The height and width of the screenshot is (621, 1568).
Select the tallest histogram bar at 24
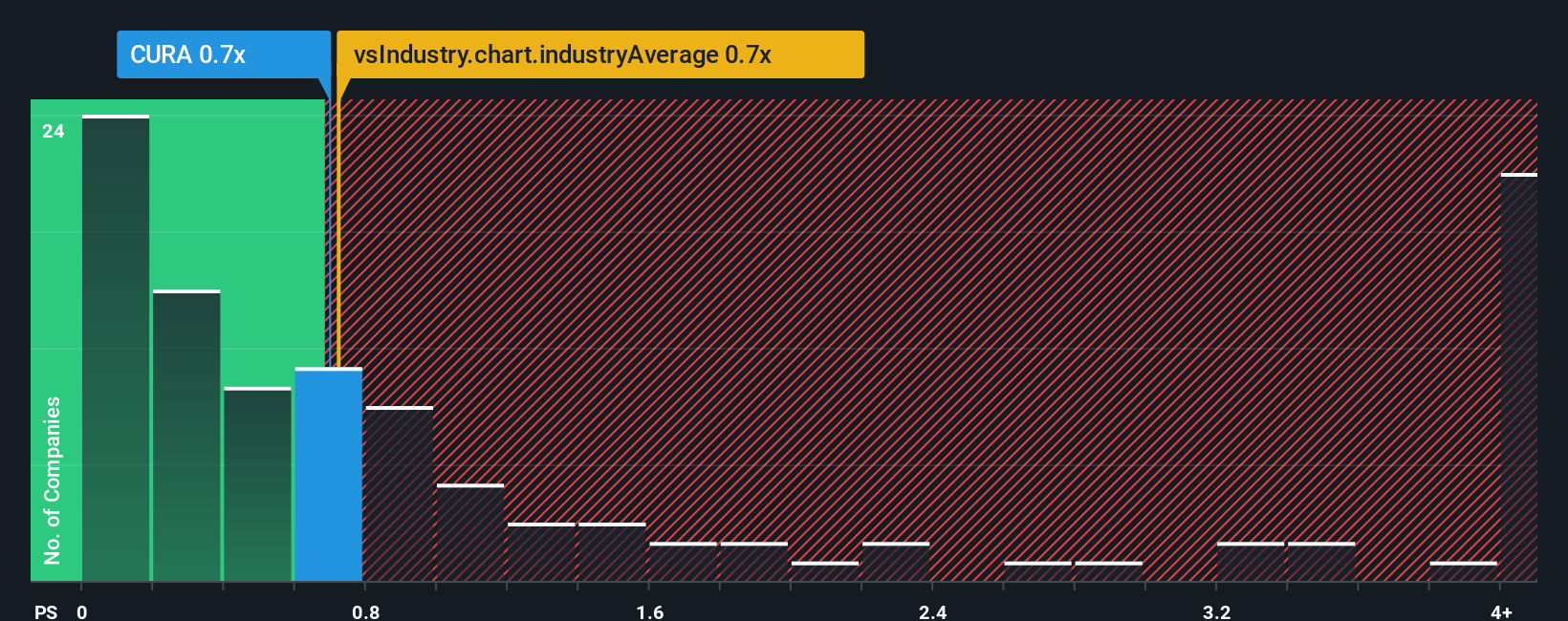point(116,348)
